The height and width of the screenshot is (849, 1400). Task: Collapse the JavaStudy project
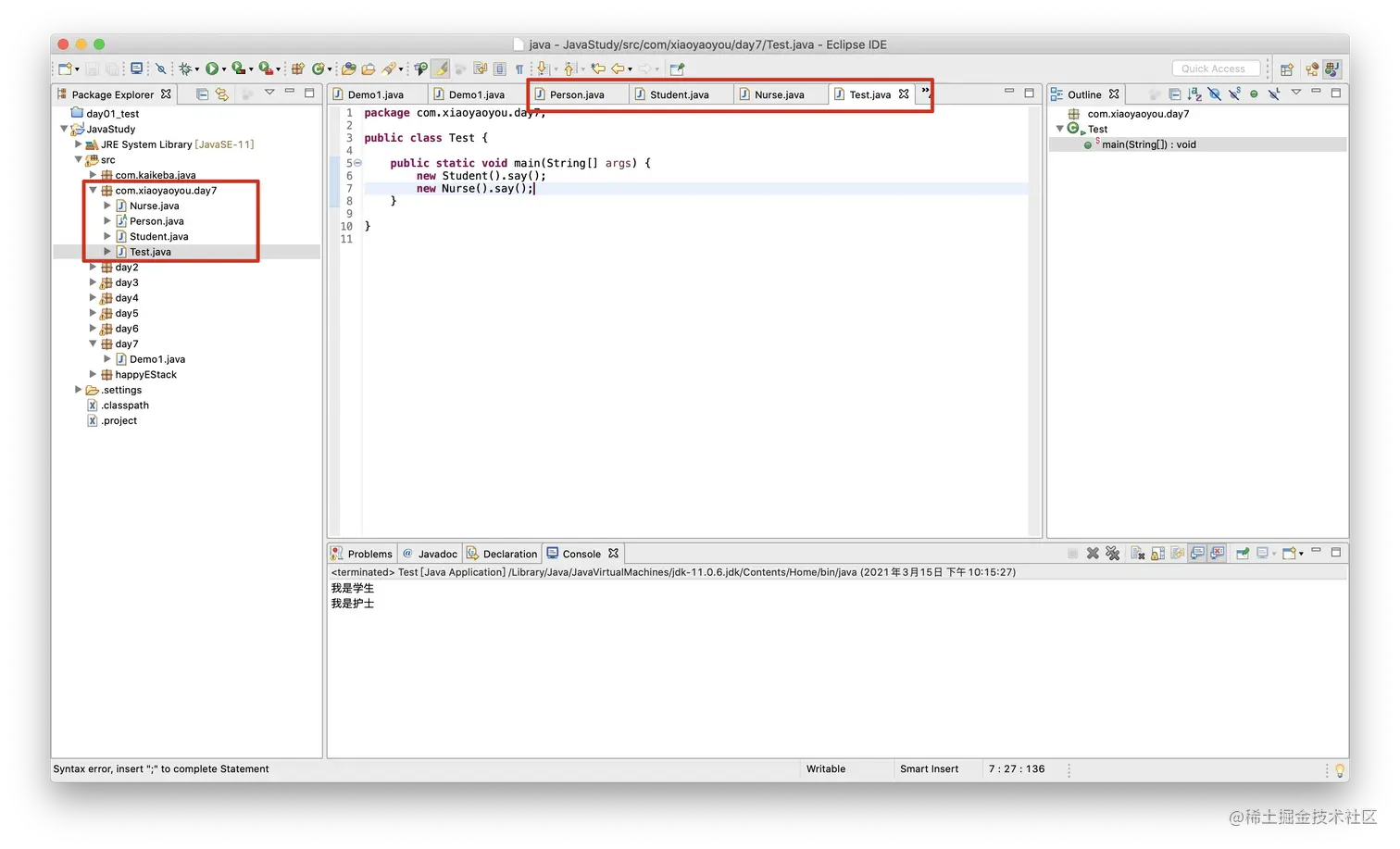(64, 129)
